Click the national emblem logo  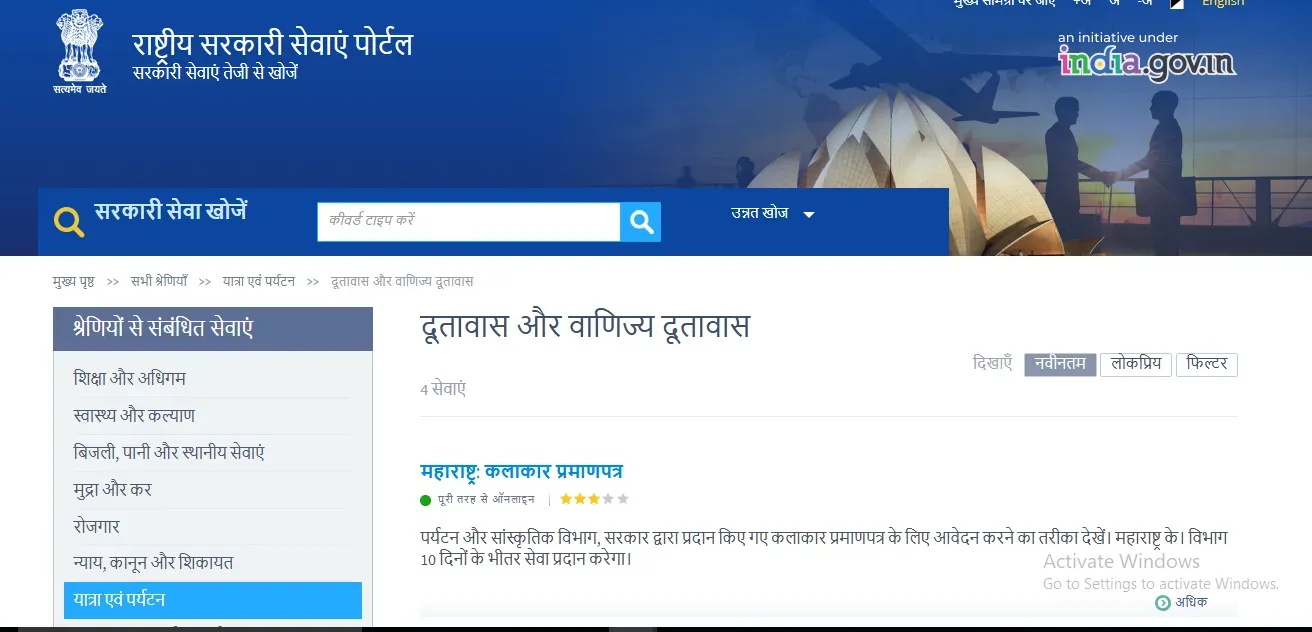(80, 53)
